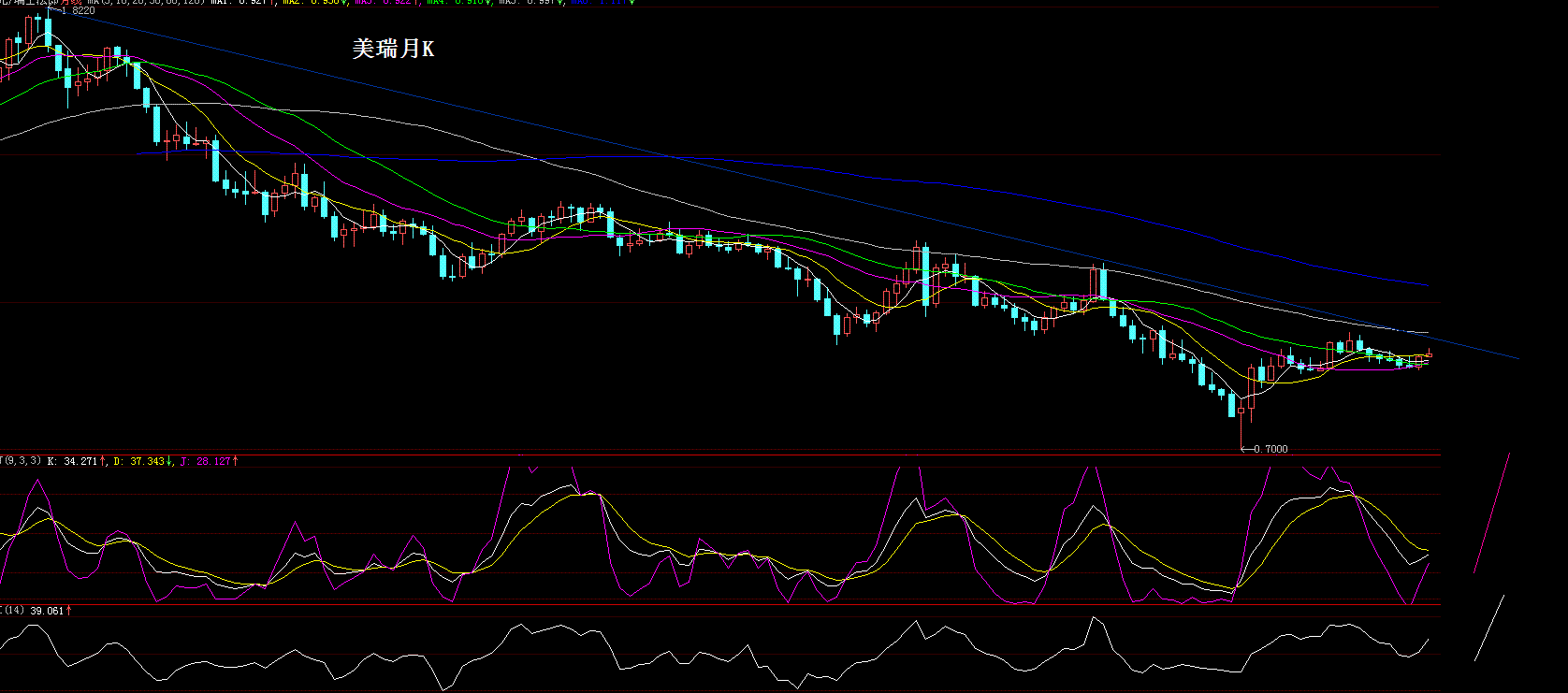Open the RSI (14) 39.061 label

(x=36, y=611)
